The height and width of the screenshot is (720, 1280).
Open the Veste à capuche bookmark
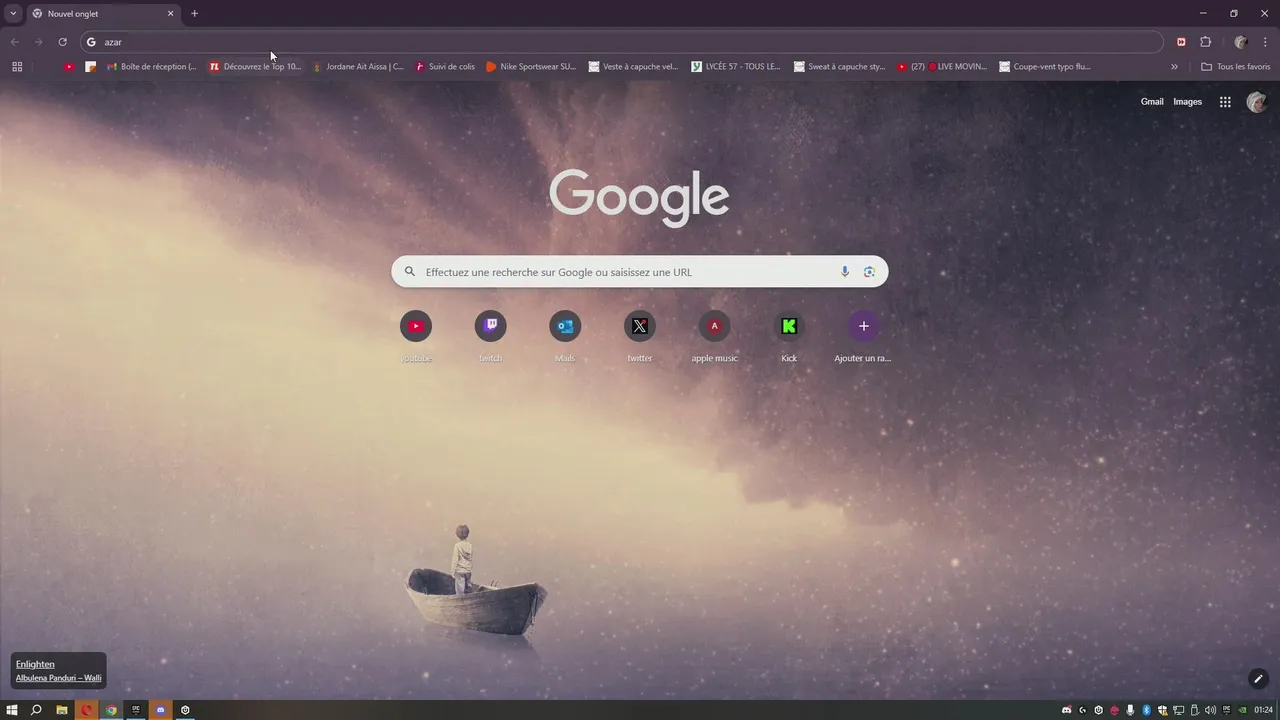(x=634, y=67)
